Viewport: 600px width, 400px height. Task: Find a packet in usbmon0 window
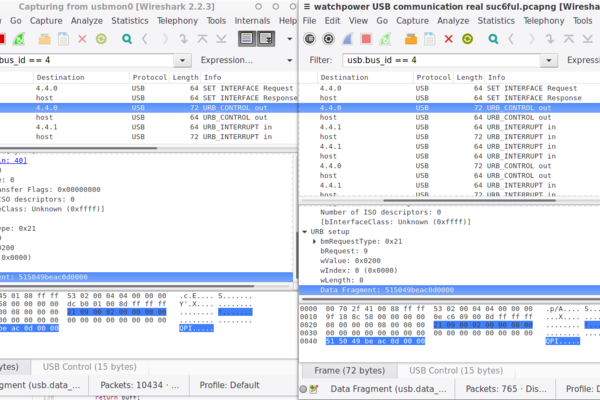click(127, 39)
